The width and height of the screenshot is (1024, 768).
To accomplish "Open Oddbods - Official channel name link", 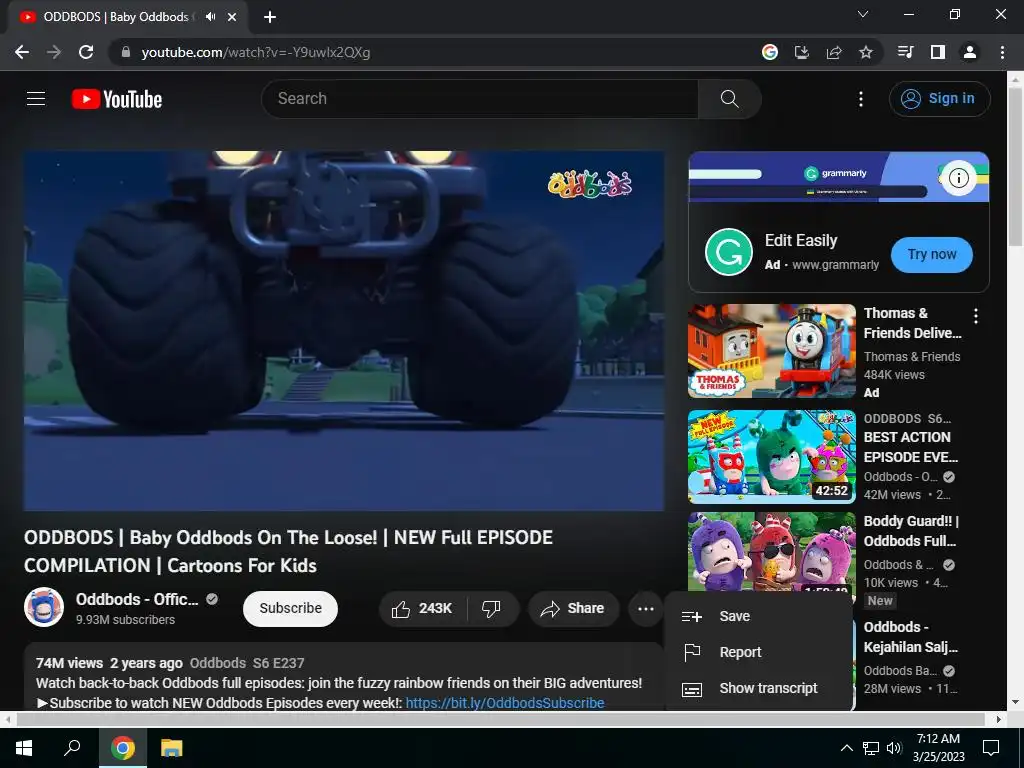I will pos(136,600).
